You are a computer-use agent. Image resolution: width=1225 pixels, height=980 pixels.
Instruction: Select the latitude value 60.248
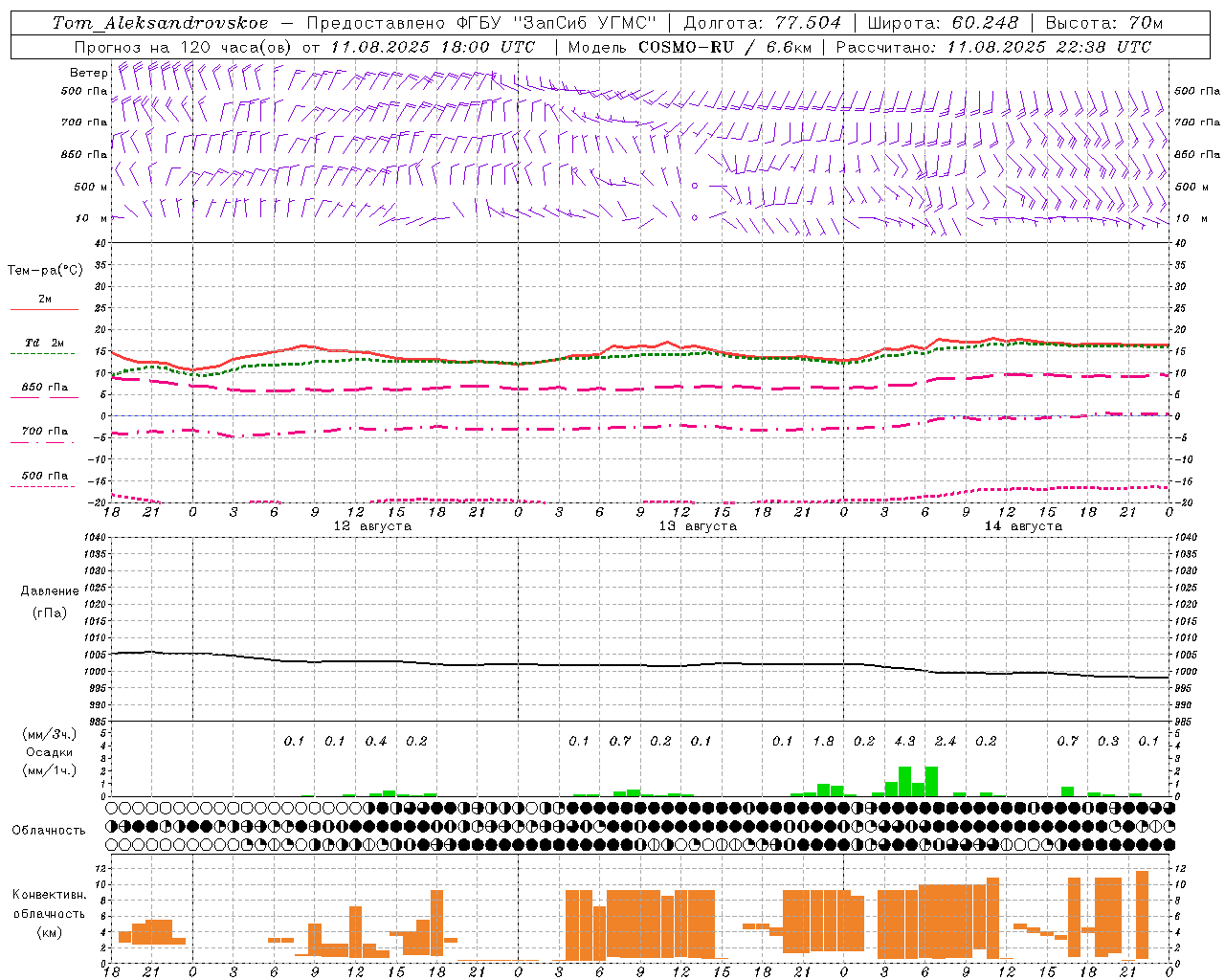click(x=988, y=23)
